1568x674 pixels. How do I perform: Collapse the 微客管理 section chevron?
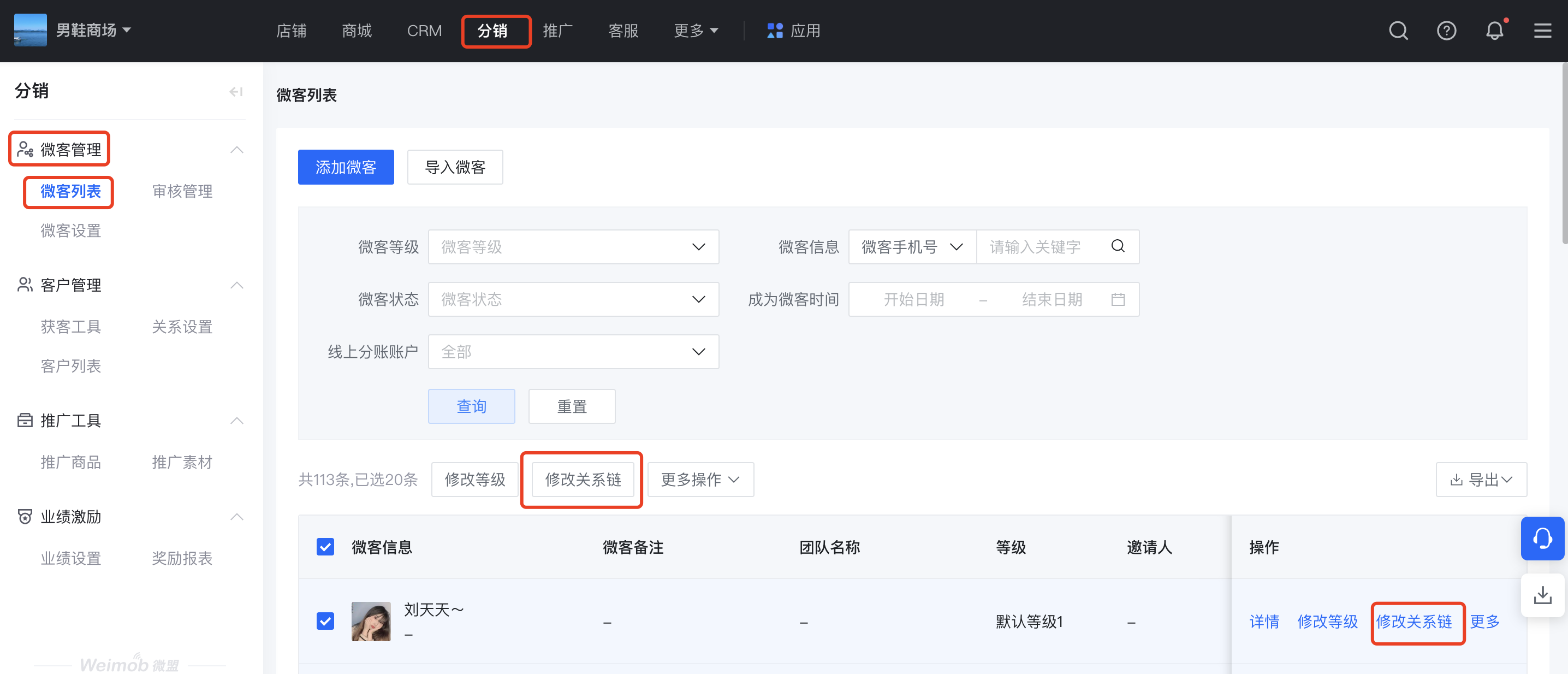pos(237,150)
